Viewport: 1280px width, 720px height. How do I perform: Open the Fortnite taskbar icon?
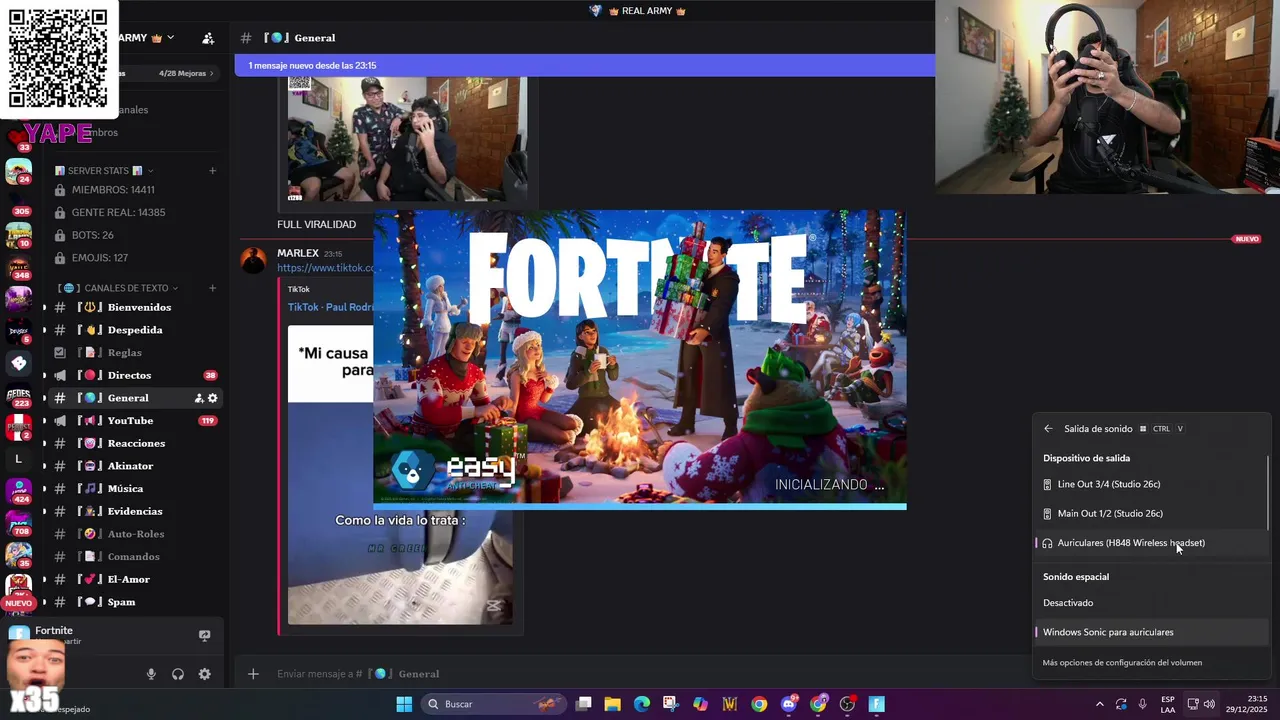click(x=877, y=704)
